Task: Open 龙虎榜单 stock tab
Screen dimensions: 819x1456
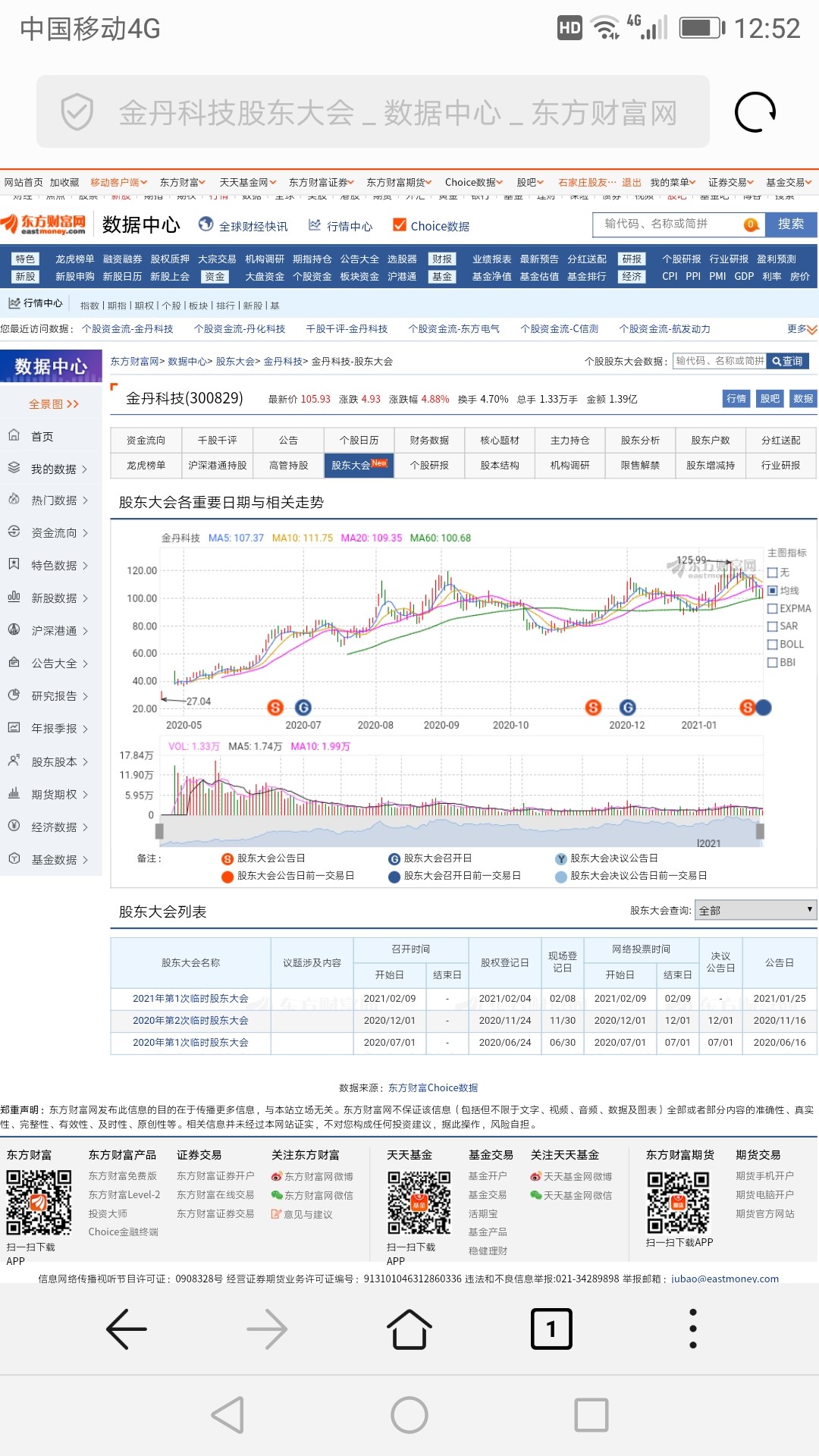Action: click(146, 465)
